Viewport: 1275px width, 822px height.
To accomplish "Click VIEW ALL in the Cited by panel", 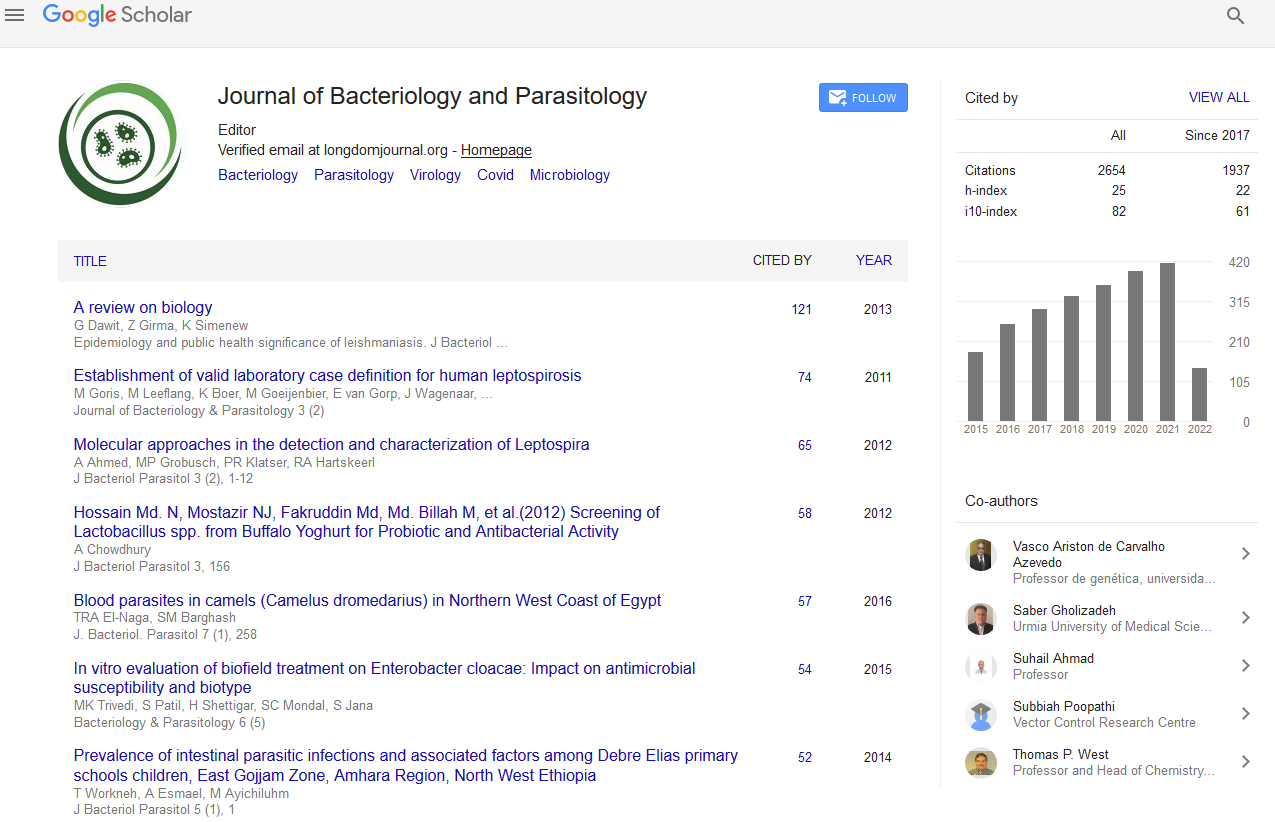I will [1219, 97].
